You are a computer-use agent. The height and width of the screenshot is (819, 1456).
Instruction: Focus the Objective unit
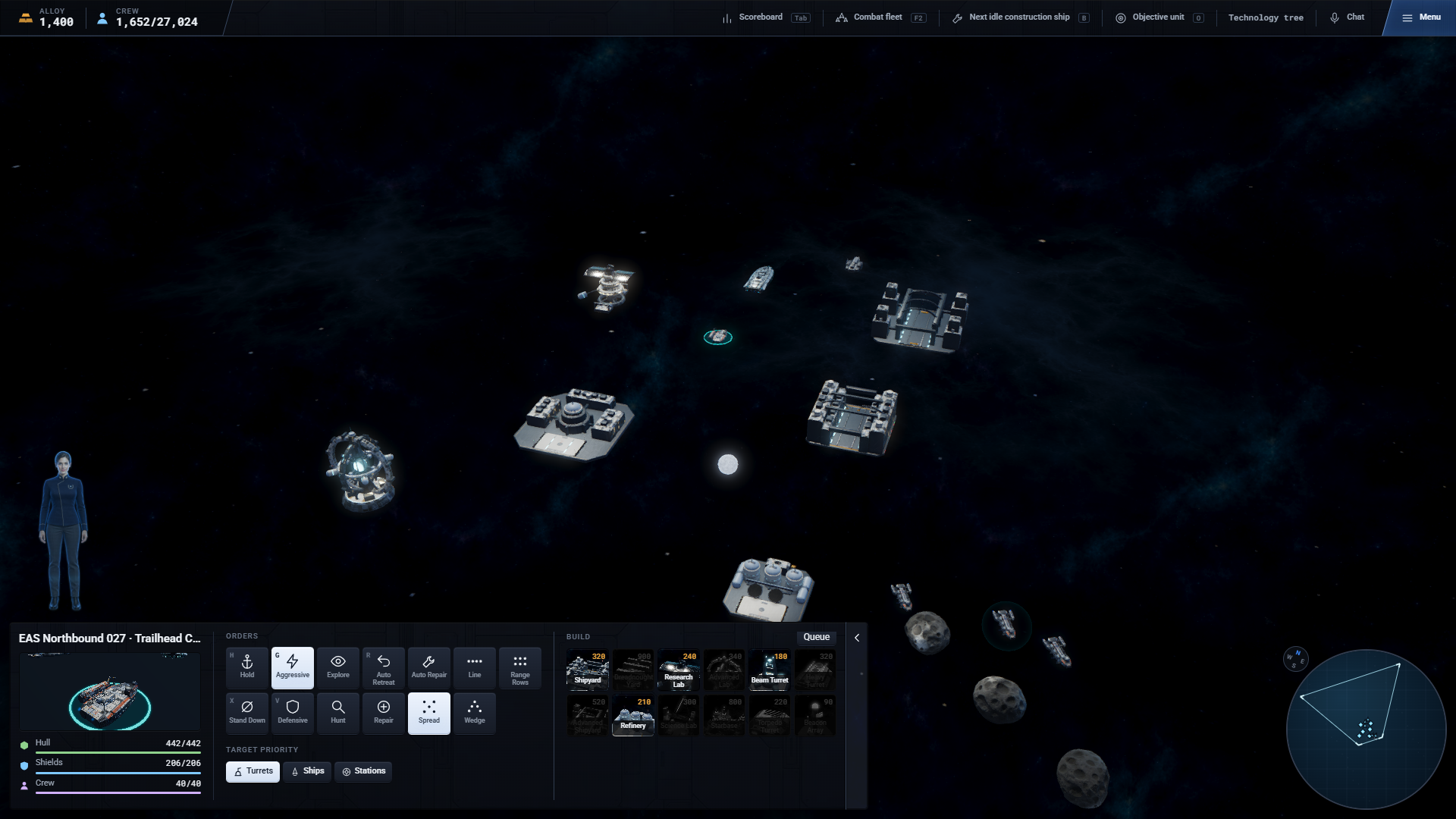tap(1159, 17)
